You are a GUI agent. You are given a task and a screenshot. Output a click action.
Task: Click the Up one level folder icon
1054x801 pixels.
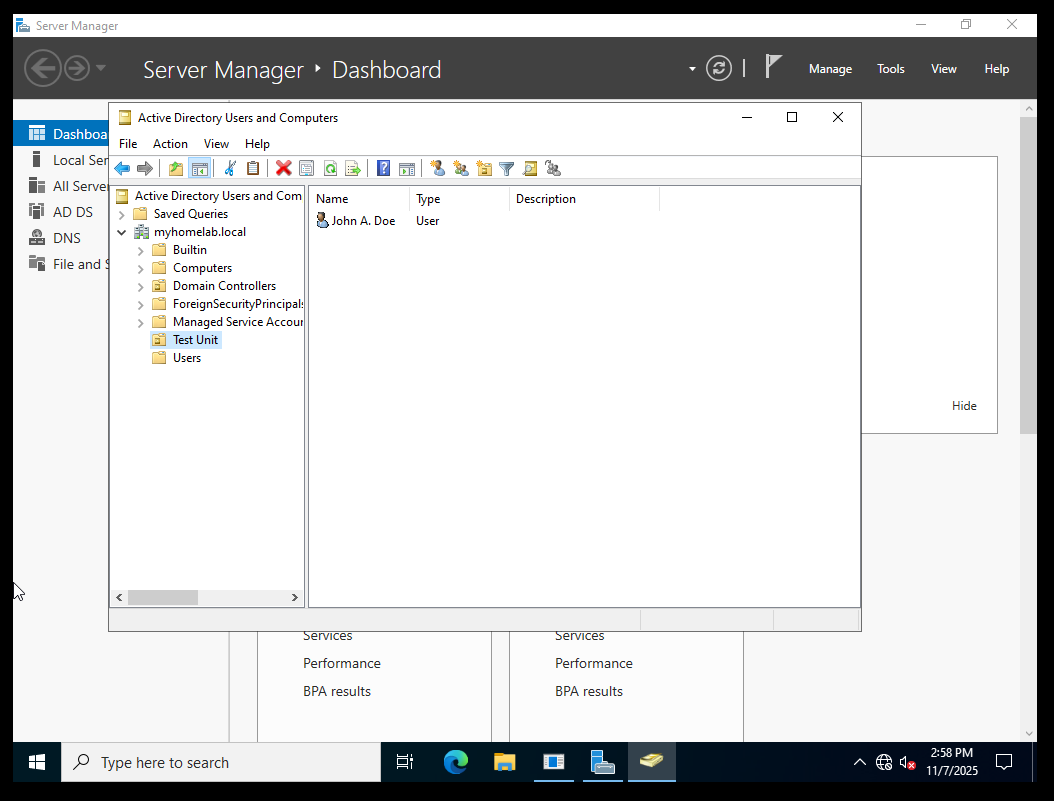pyautogui.click(x=176, y=168)
